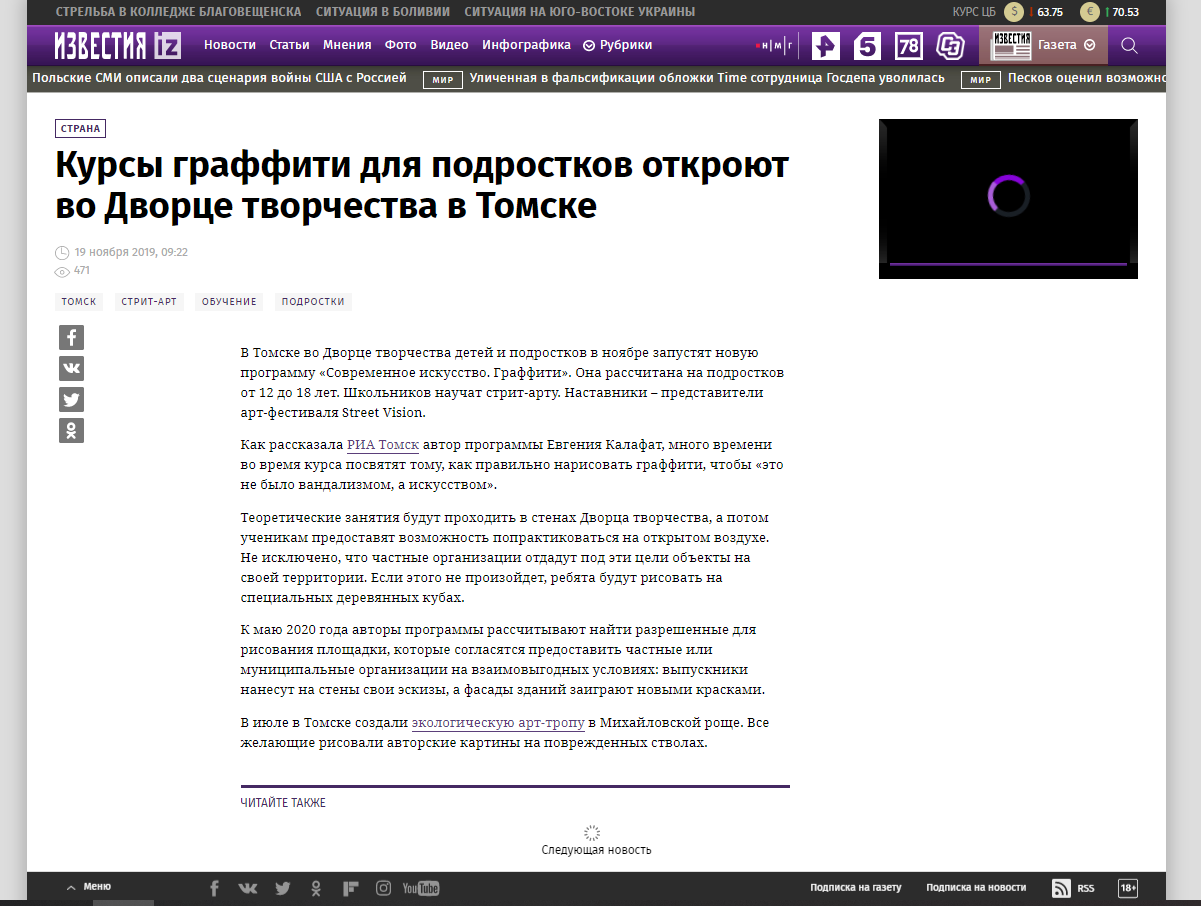
Task: Click the article date '19 ноября 2019, 09:22'
Action: click(x=131, y=252)
